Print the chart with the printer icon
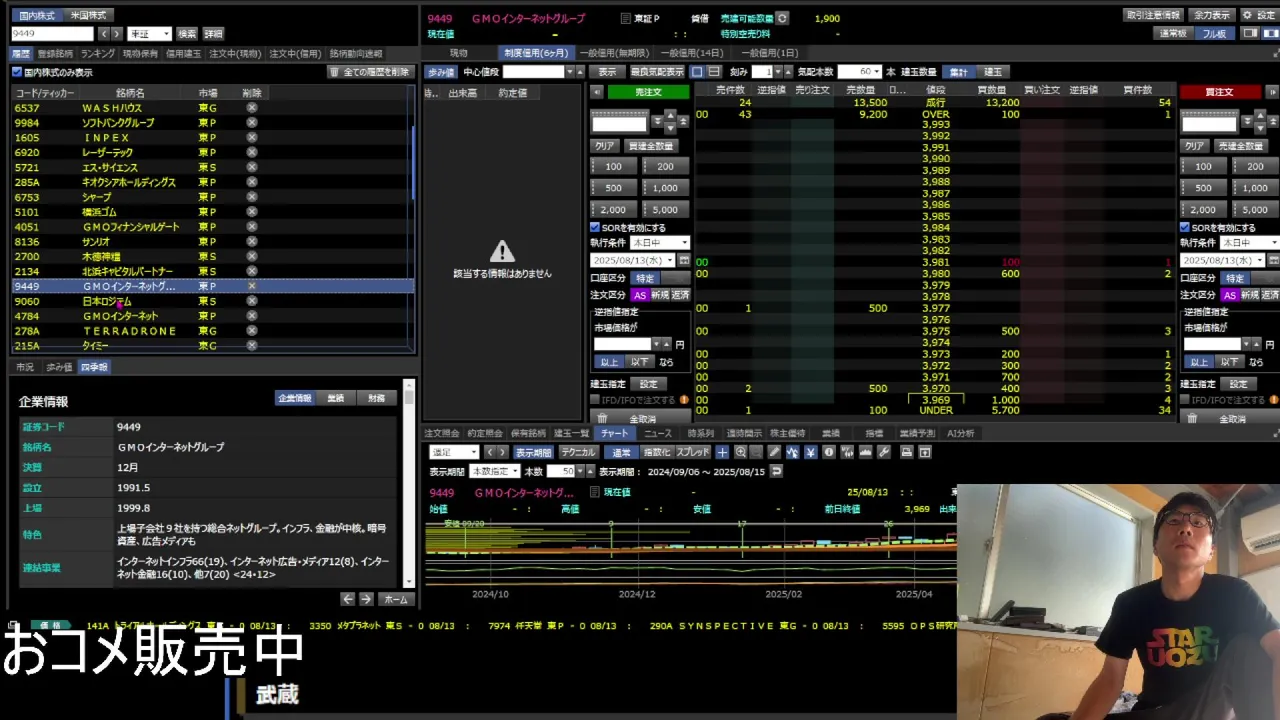 click(907, 452)
